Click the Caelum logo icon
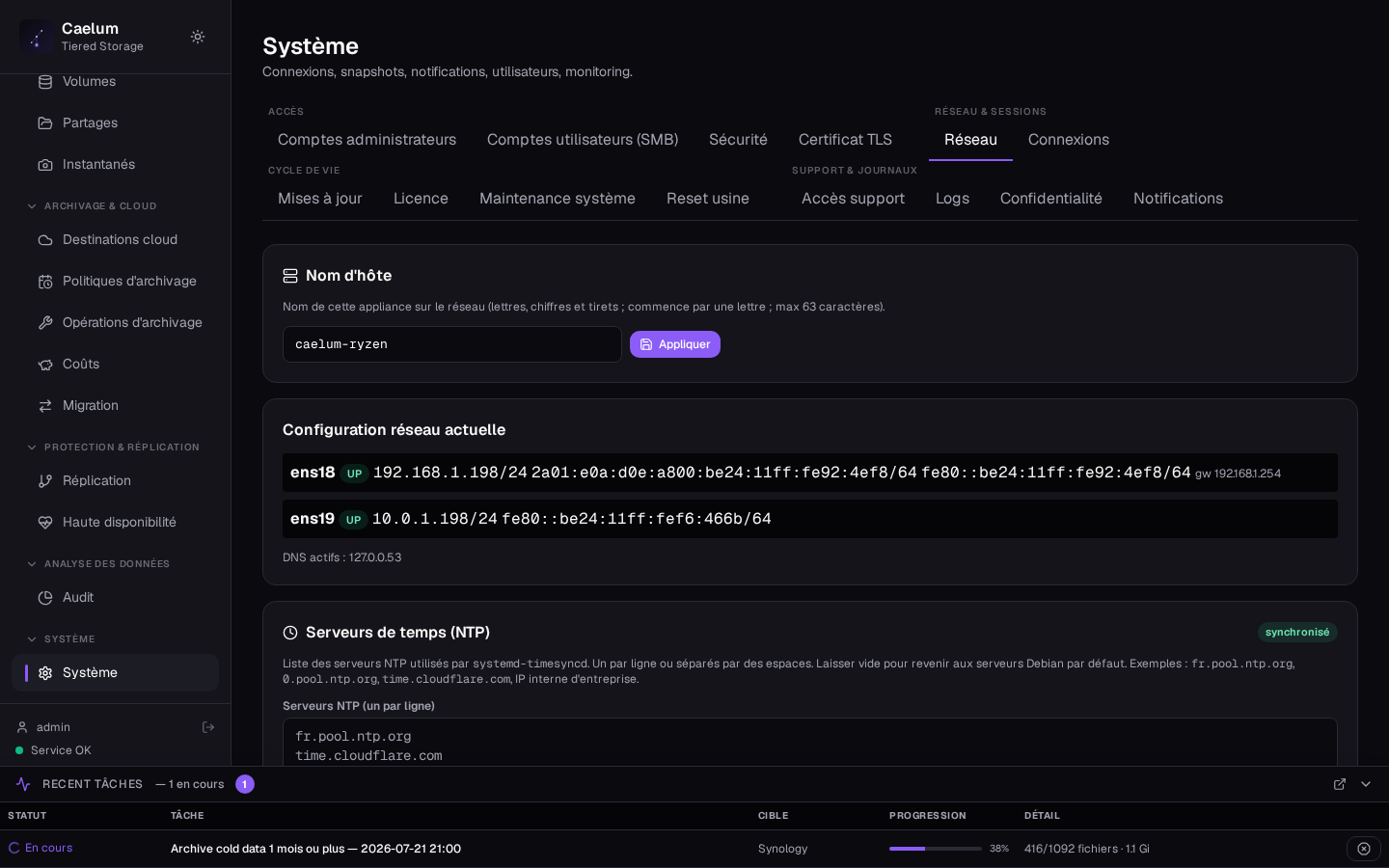This screenshot has width=1389, height=868. click(x=37, y=37)
